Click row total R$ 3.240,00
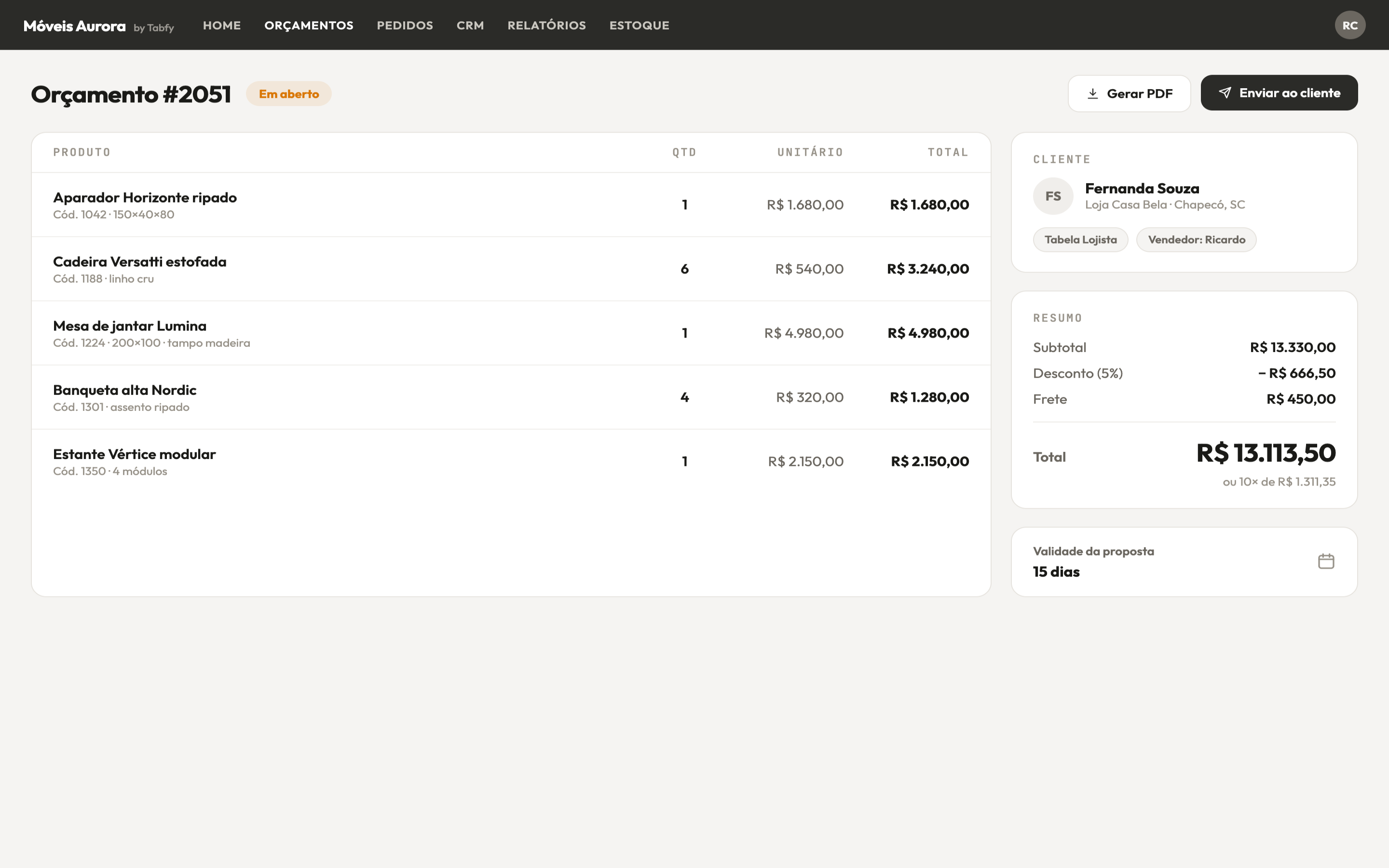The image size is (1389, 868). click(927, 269)
